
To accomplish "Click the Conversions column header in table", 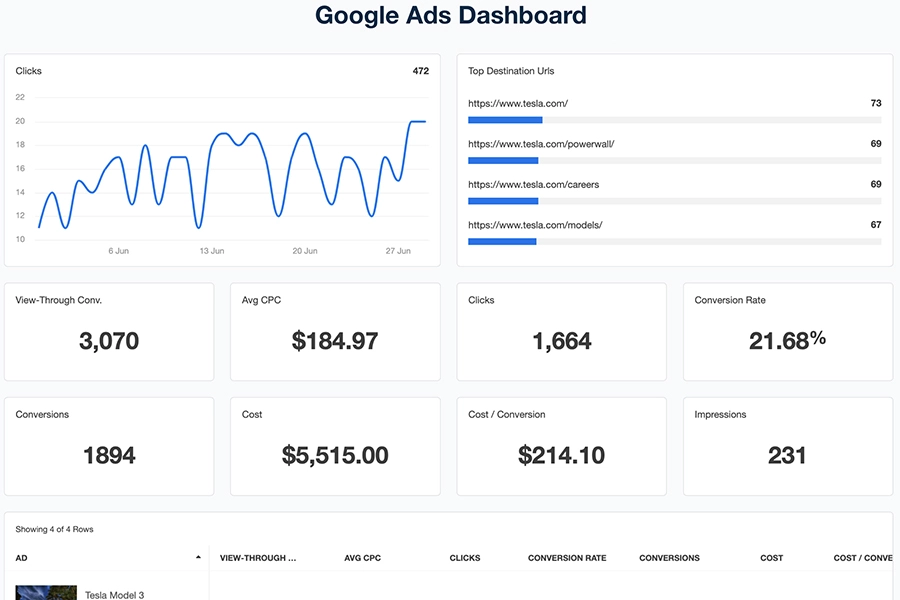I will 669,558.
